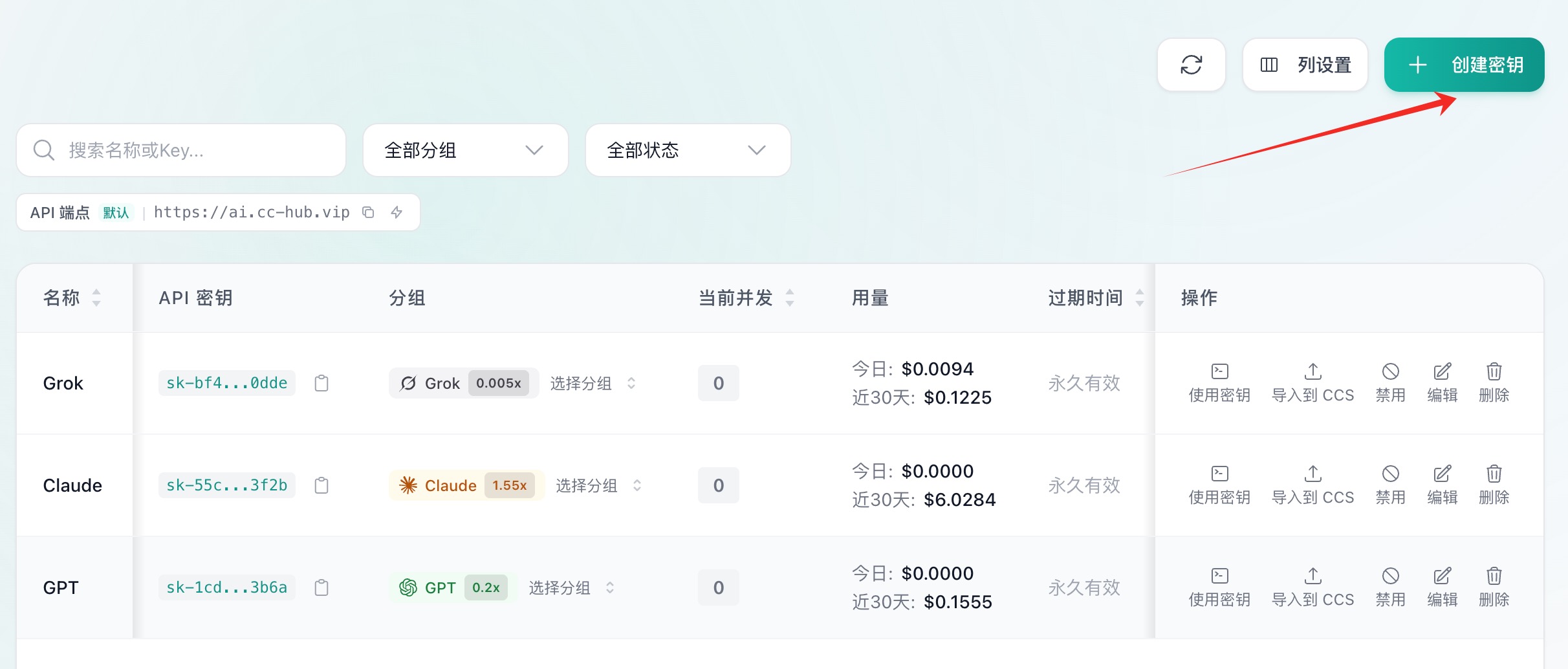Click 使用密钥 in the GPT row
The image size is (1568, 669).
1219,587
